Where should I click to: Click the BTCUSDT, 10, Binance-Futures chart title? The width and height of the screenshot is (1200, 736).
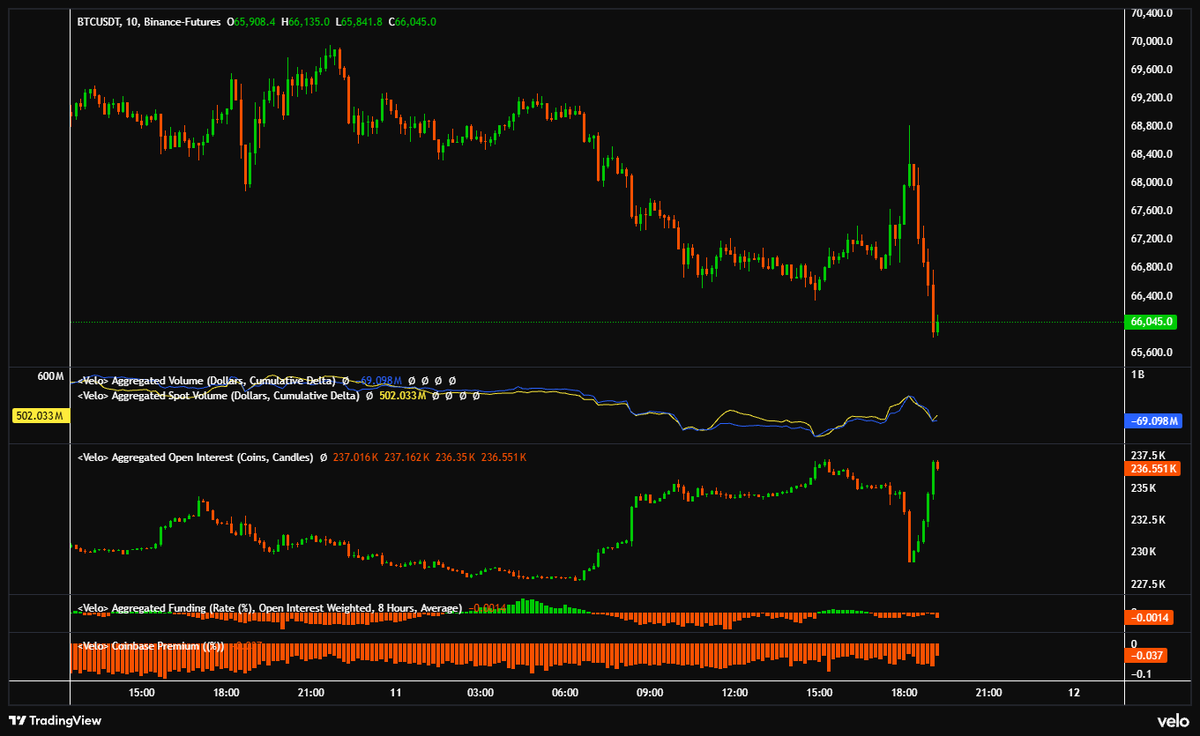[x=149, y=21]
